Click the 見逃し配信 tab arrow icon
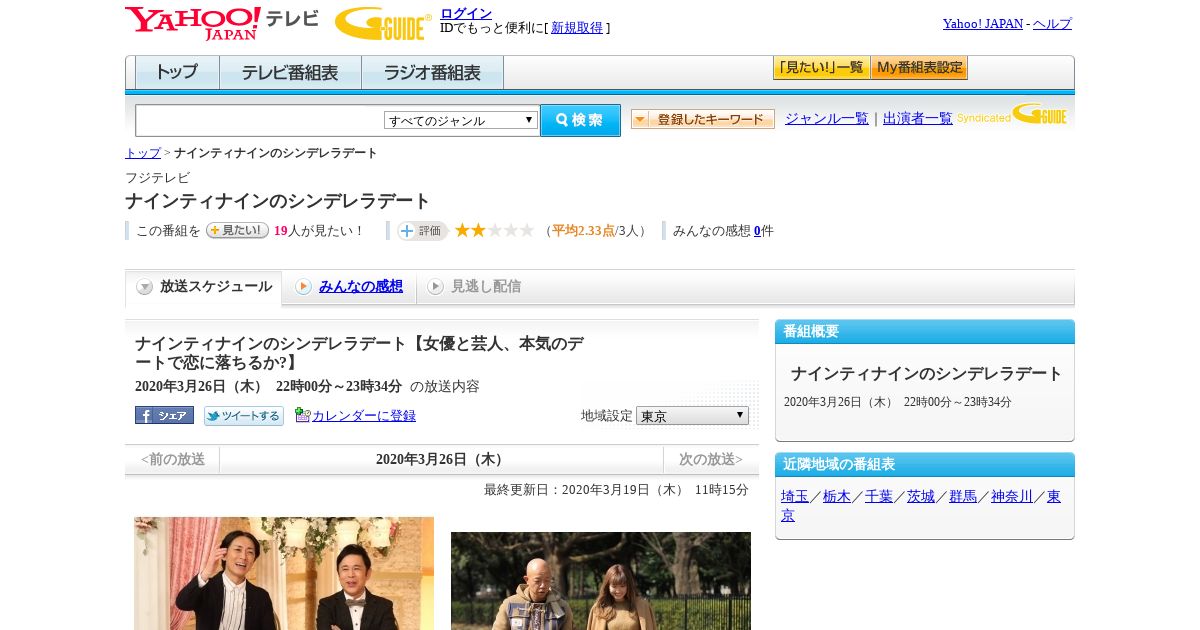Viewport: 1200px width, 630px height. click(x=435, y=287)
